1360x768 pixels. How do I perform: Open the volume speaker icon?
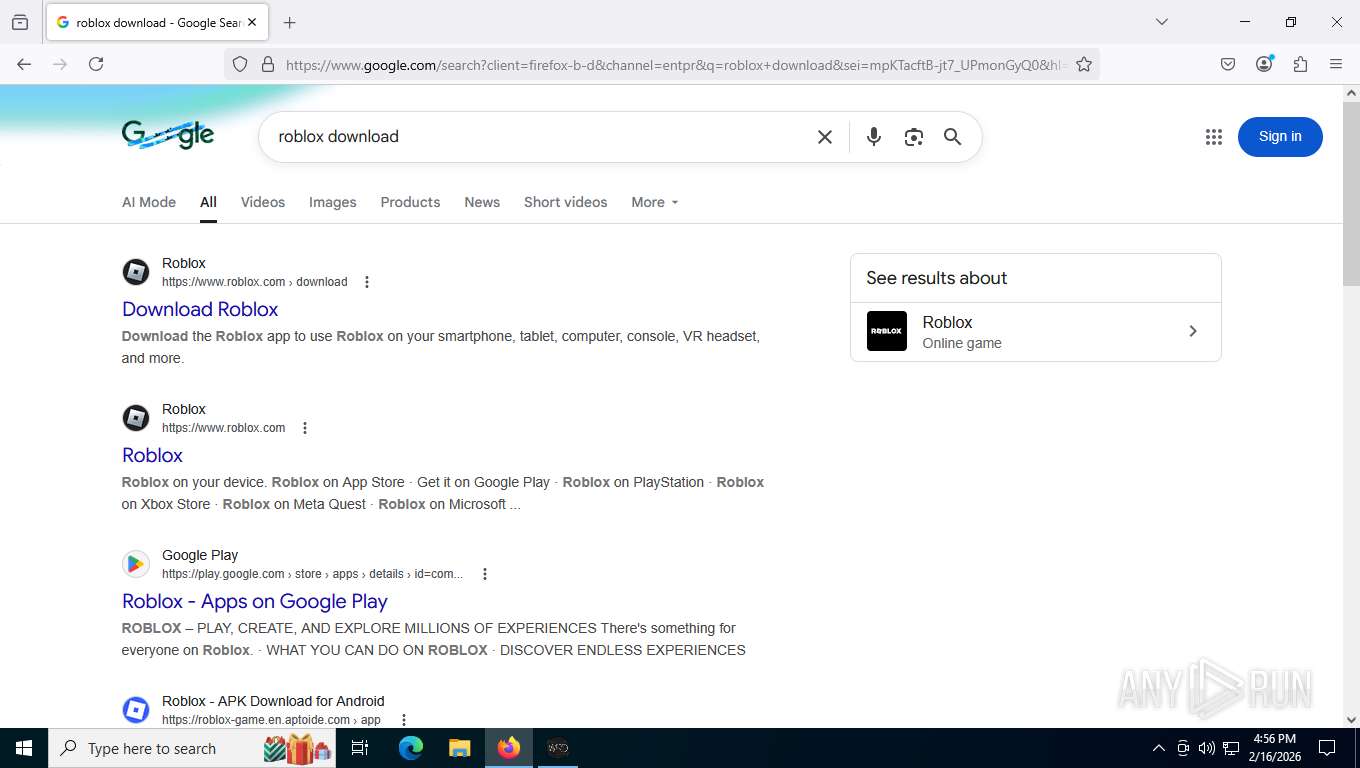tap(1206, 748)
